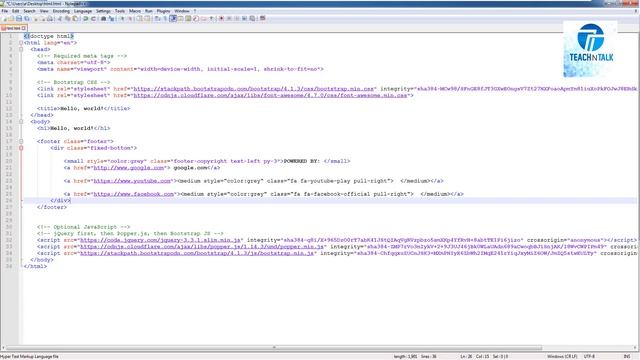
Task: Click the closing </footer> tag line
Action: pyautogui.click(x=51, y=207)
